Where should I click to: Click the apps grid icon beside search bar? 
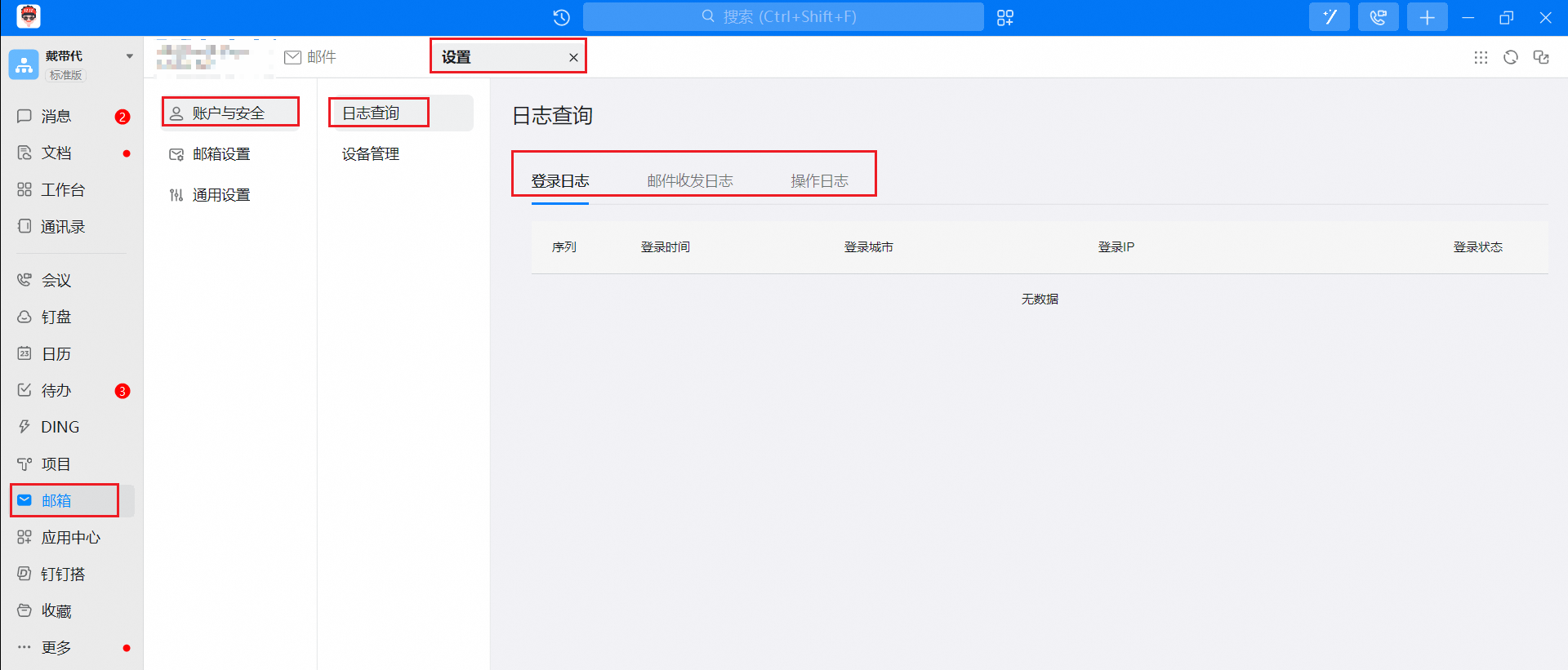[1004, 17]
